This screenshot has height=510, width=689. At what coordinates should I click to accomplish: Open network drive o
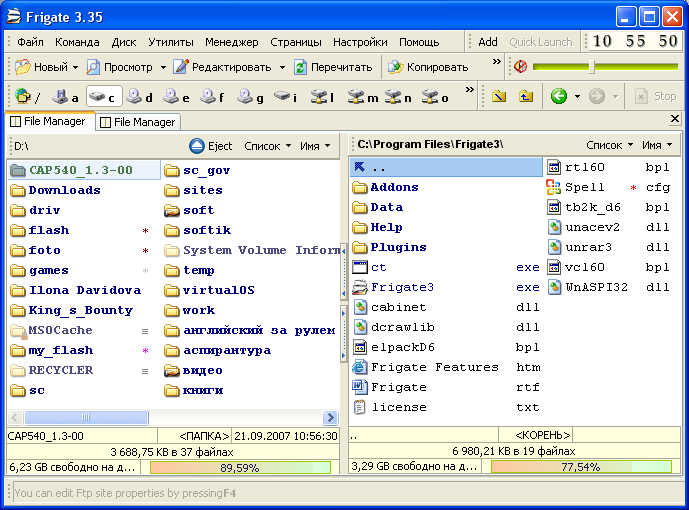pos(435,96)
